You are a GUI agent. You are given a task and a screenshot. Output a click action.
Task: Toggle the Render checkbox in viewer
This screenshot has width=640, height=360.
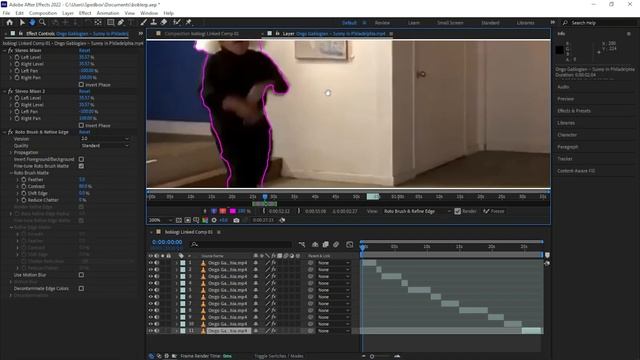click(458, 211)
